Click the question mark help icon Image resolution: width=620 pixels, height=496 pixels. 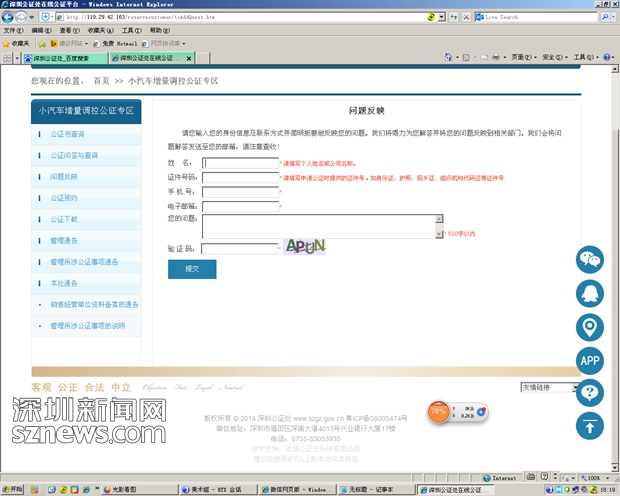click(x=590, y=393)
